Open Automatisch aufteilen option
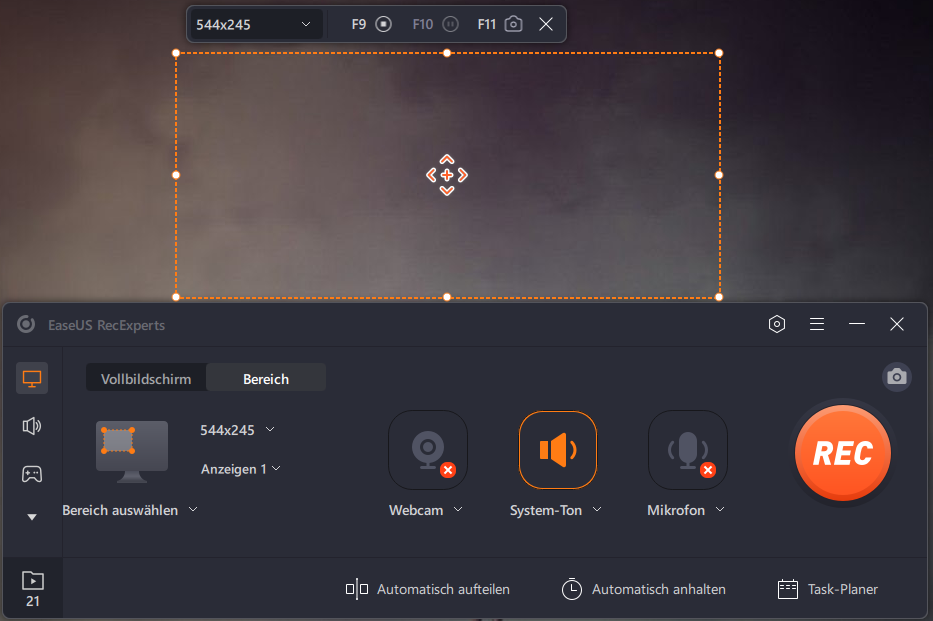The height and width of the screenshot is (621, 933). [x=427, y=589]
